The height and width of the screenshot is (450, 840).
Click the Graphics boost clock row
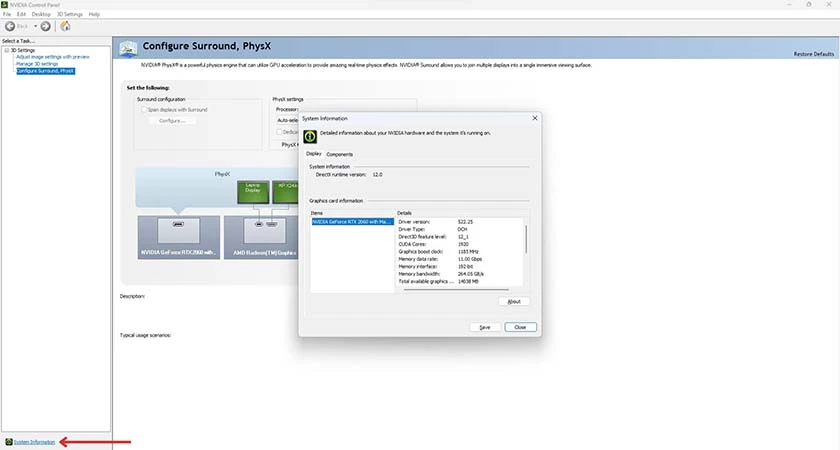[460, 252]
